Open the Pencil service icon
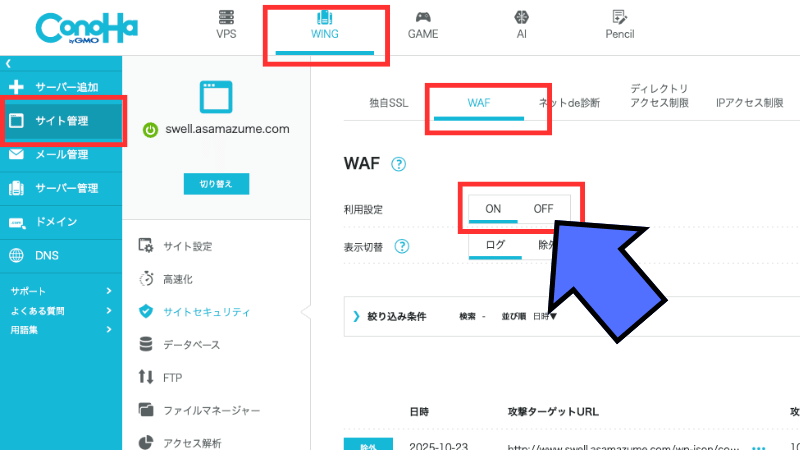800x450 pixels. tap(620, 18)
